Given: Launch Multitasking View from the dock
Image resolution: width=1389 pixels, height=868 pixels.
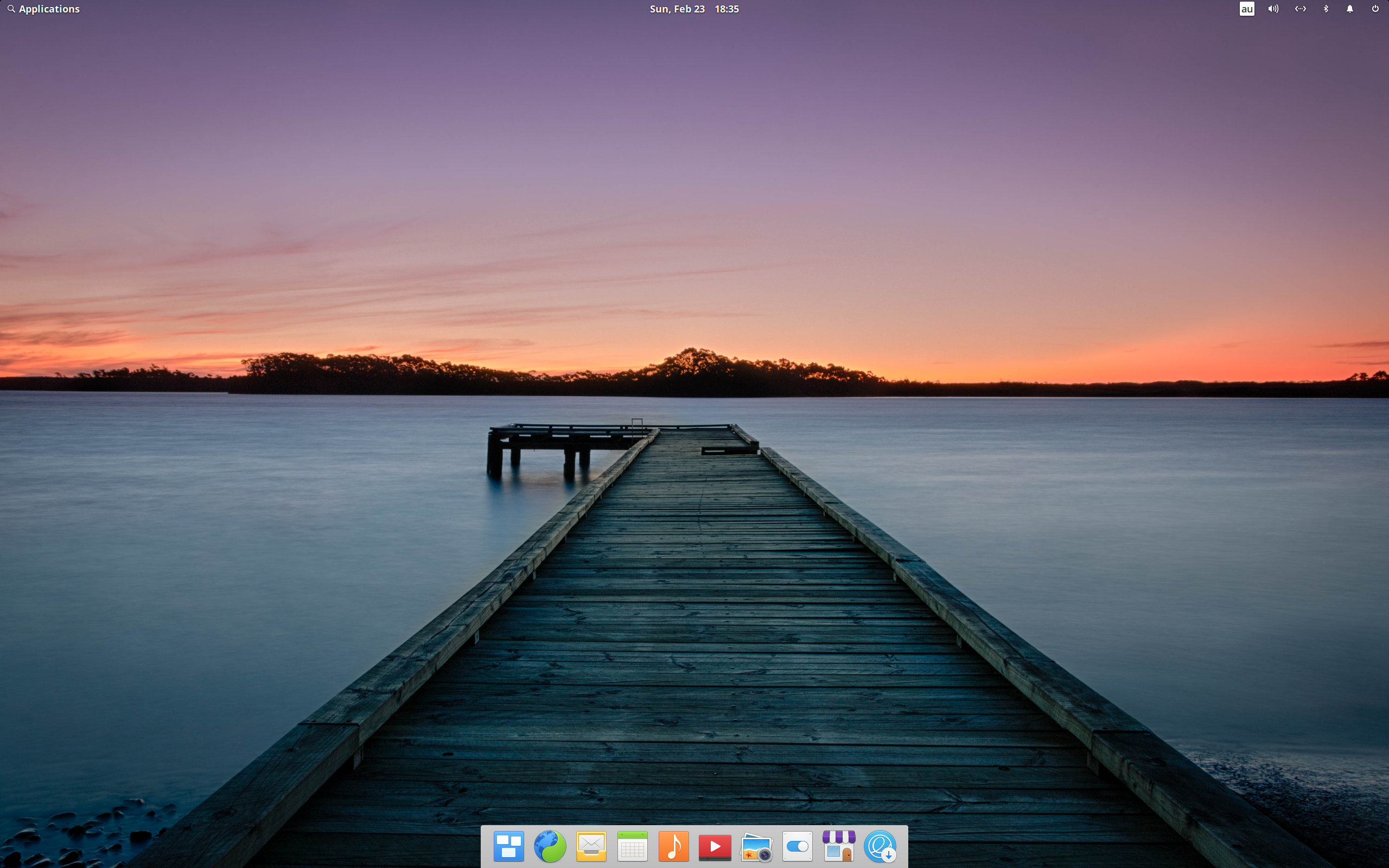Looking at the screenshot, I should 508,846.
